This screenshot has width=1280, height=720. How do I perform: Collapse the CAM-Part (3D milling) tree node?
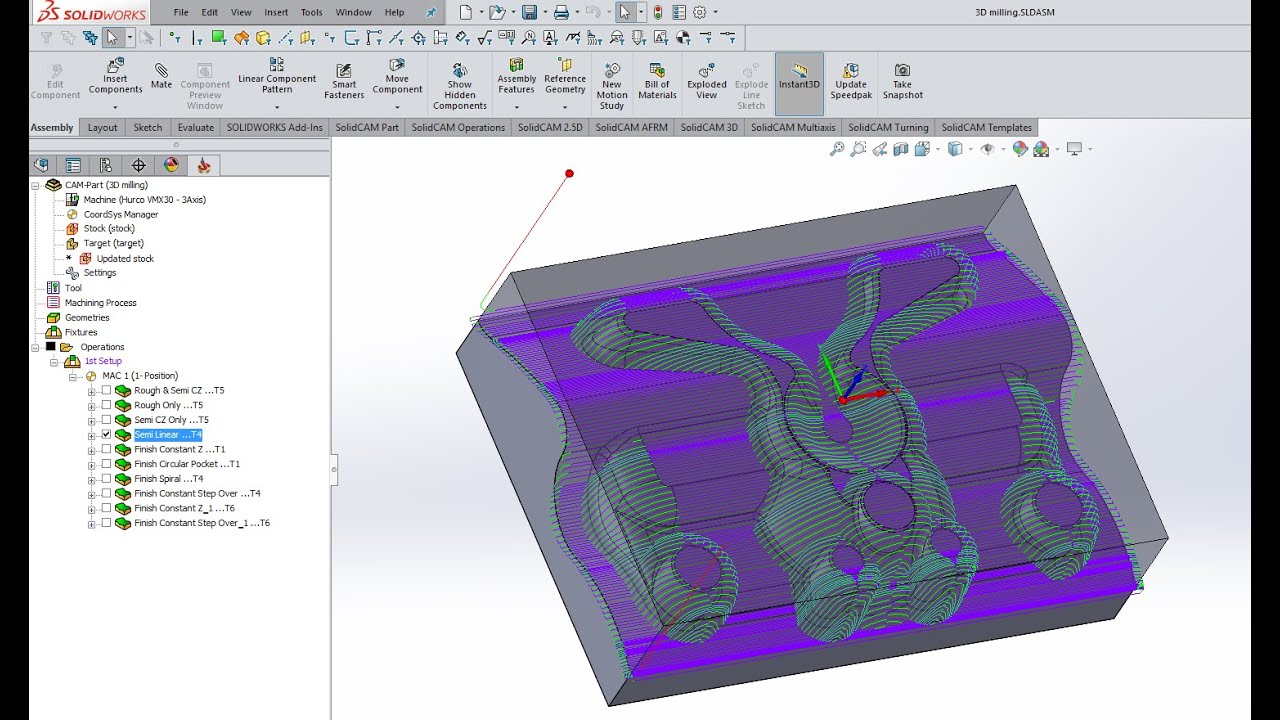(x=35, y=185)
